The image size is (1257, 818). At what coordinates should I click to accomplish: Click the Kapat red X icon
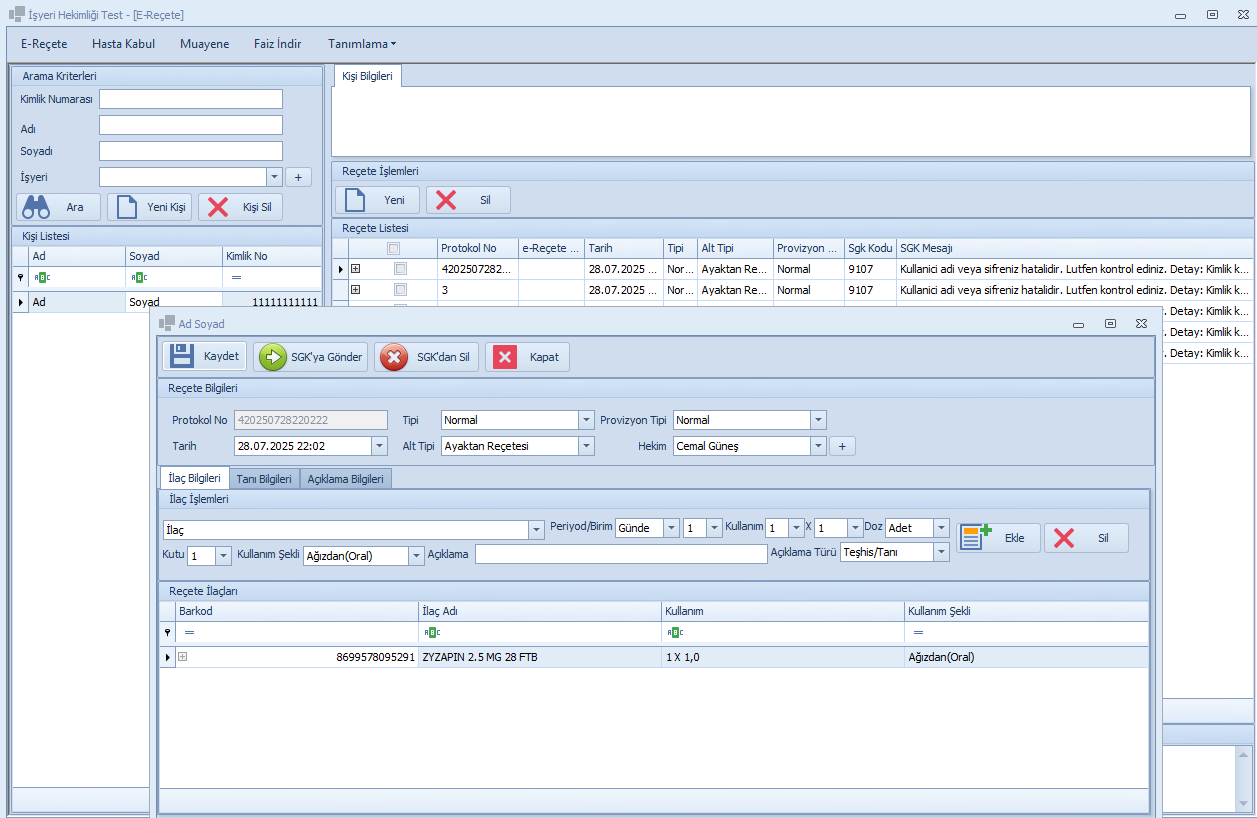(505, 358)
